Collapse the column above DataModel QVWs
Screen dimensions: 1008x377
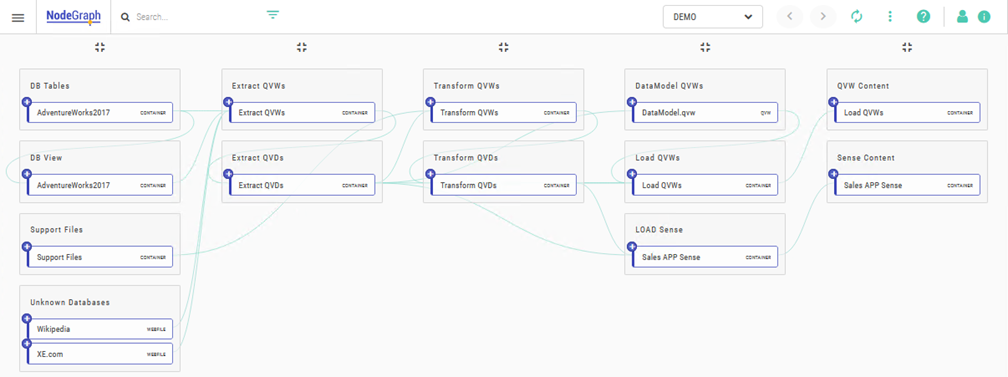tap(705, 47)
